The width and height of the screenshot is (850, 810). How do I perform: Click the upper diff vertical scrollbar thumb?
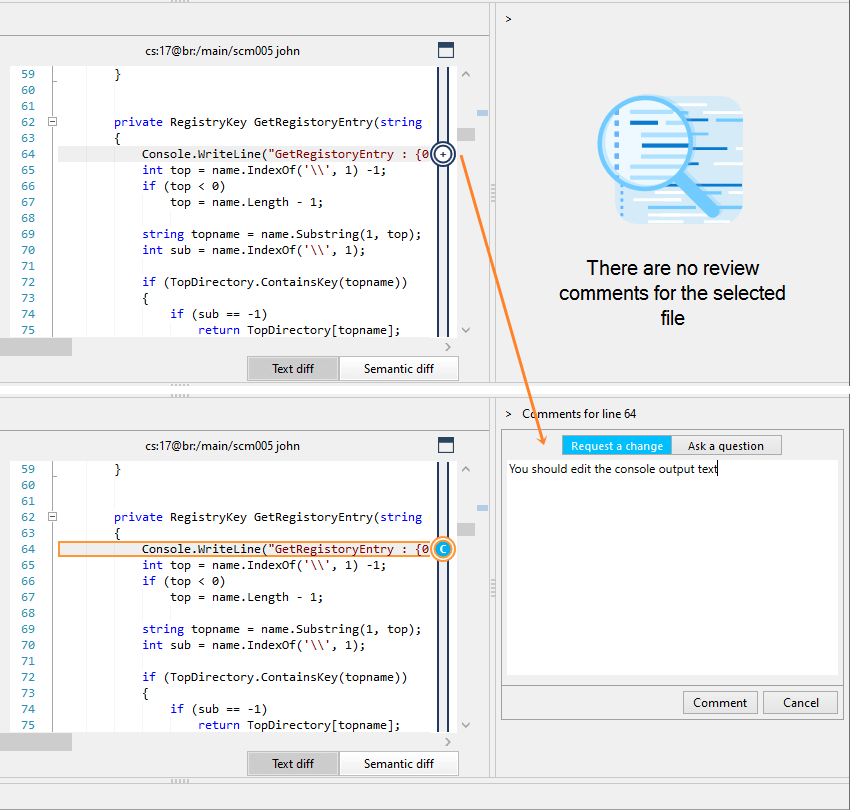coord(466,134)
